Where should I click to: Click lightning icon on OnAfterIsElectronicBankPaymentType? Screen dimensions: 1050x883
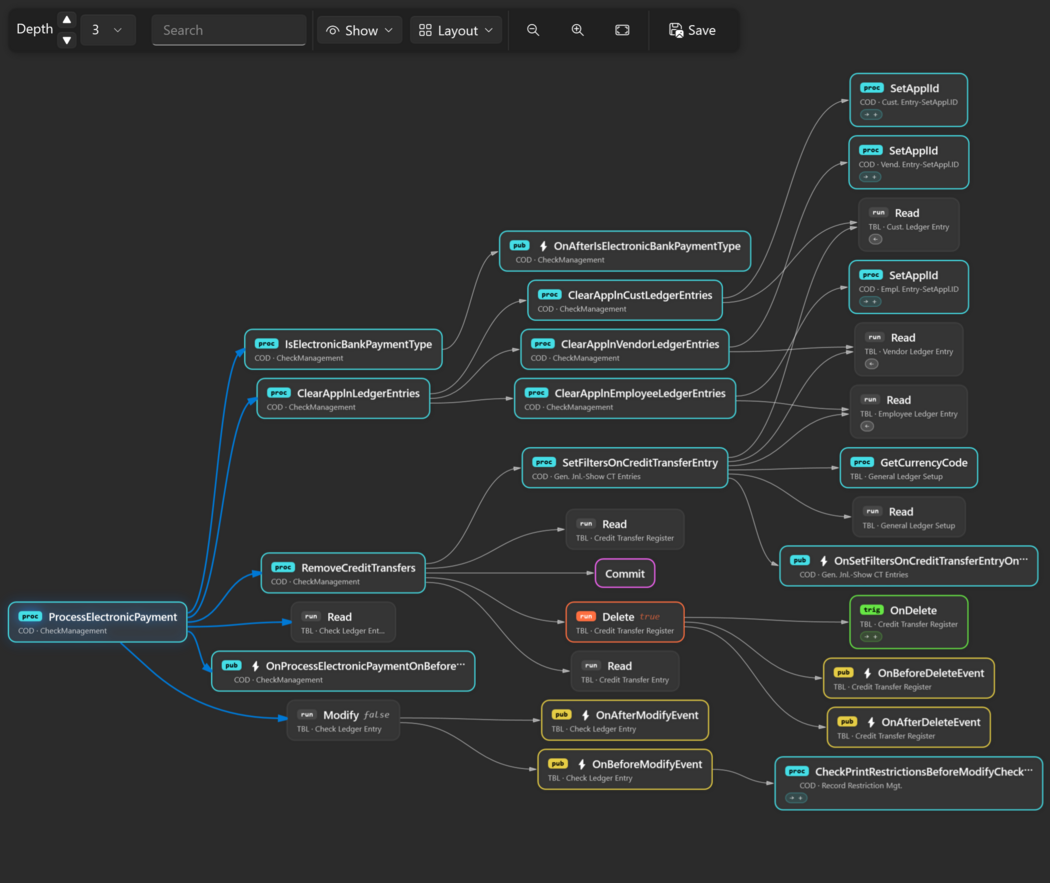point(543,246)
